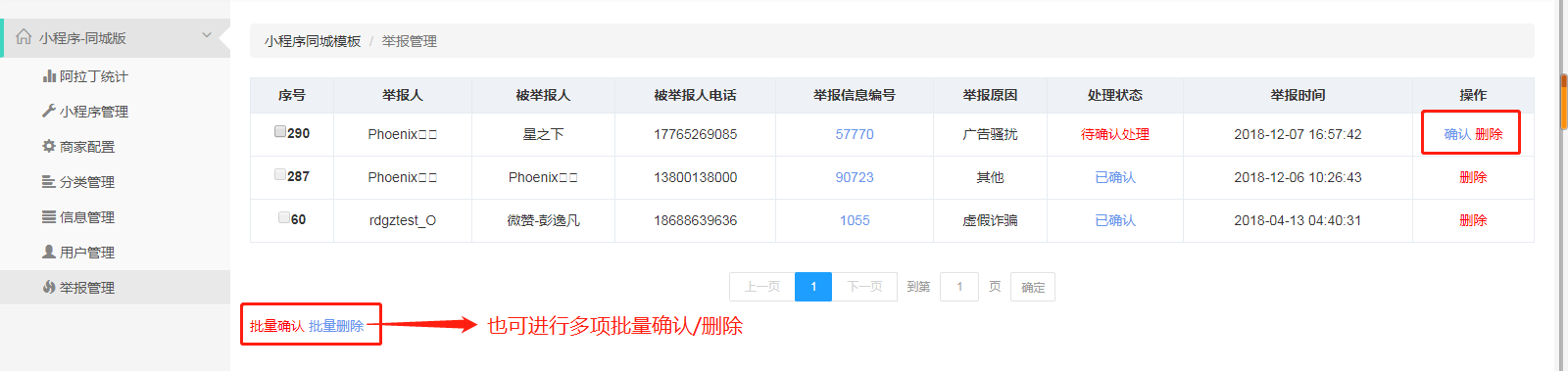Click the 上一页 pagination button
This screenshot has height=371, width=1568.
[x=761, y=287]
